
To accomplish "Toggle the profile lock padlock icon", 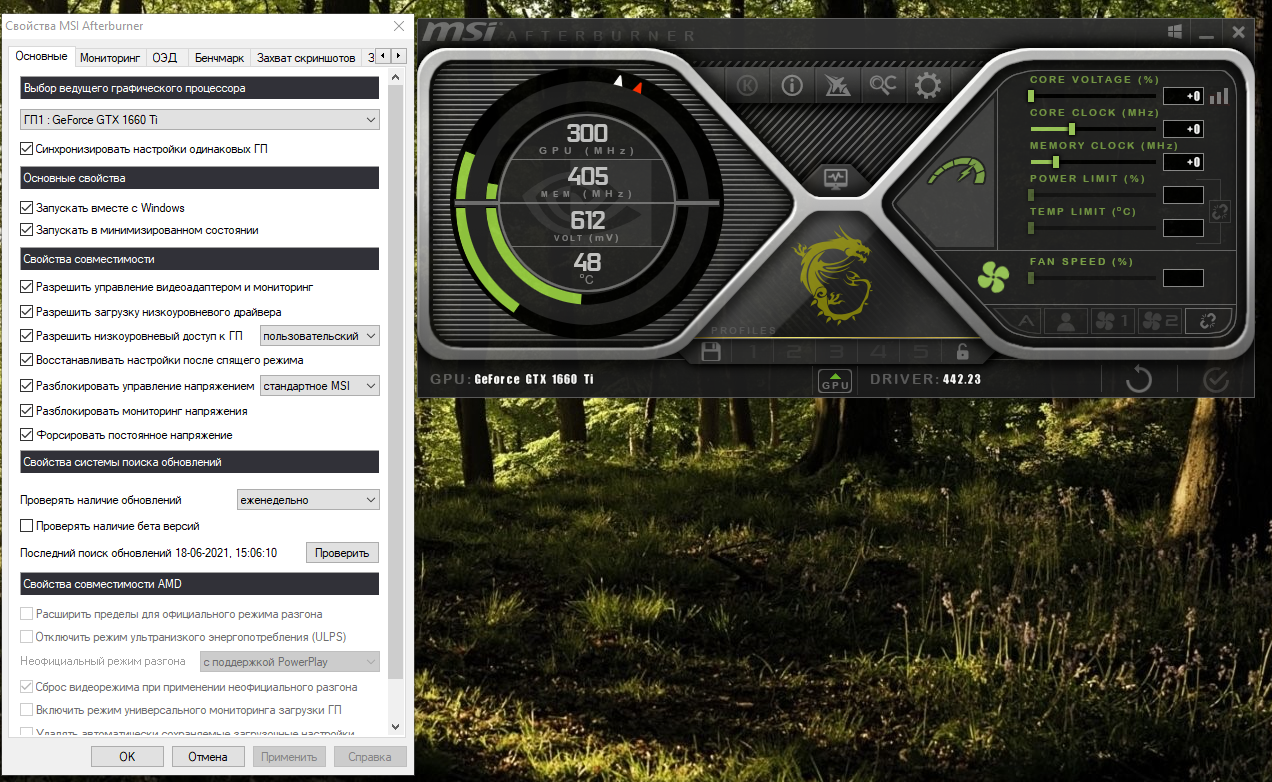I will point(962,352).
